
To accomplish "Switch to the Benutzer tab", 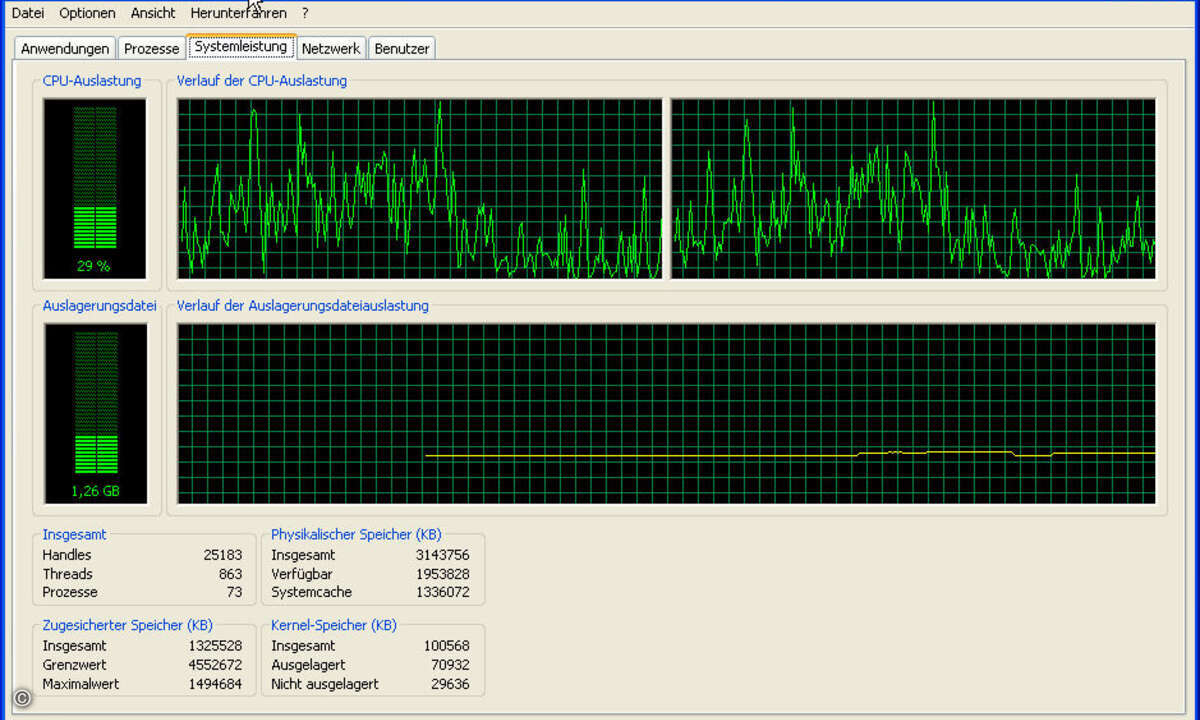I will click(402, 48).
